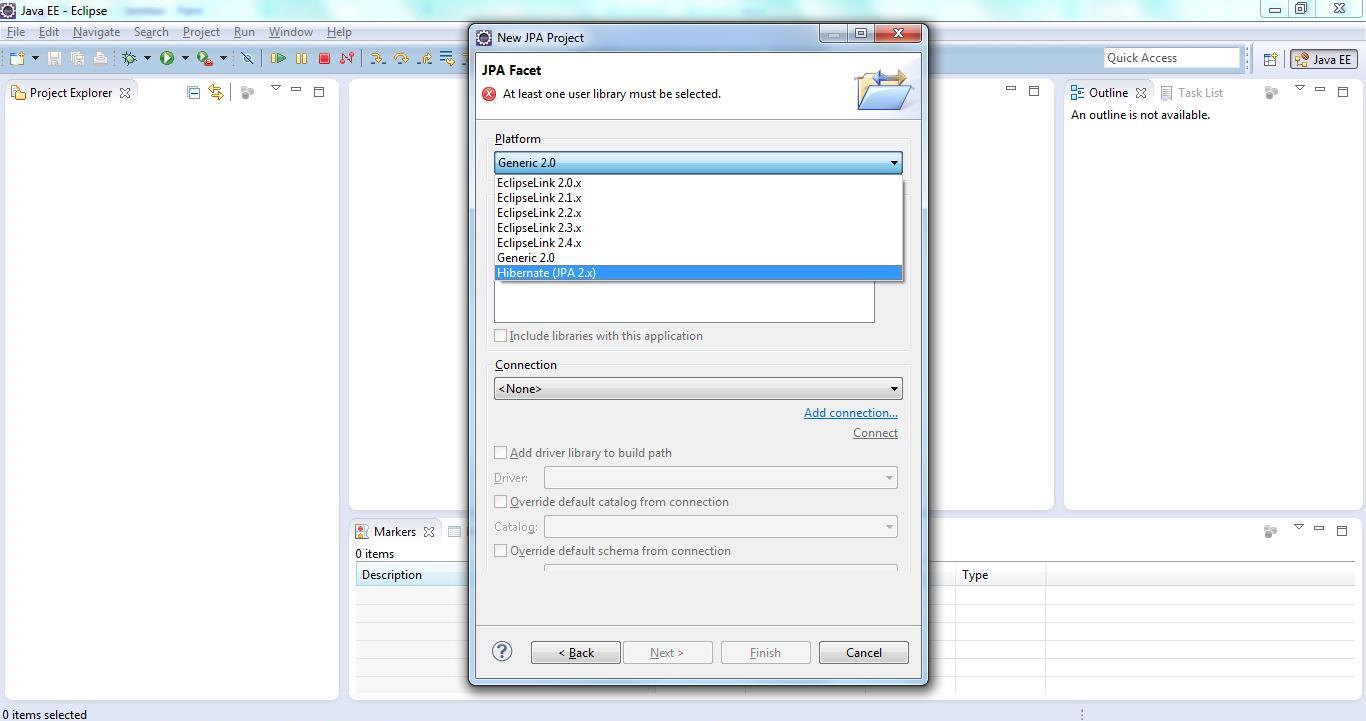
Task: Toggle Skip All Breakpoints icon
Action: click(247, 58)
